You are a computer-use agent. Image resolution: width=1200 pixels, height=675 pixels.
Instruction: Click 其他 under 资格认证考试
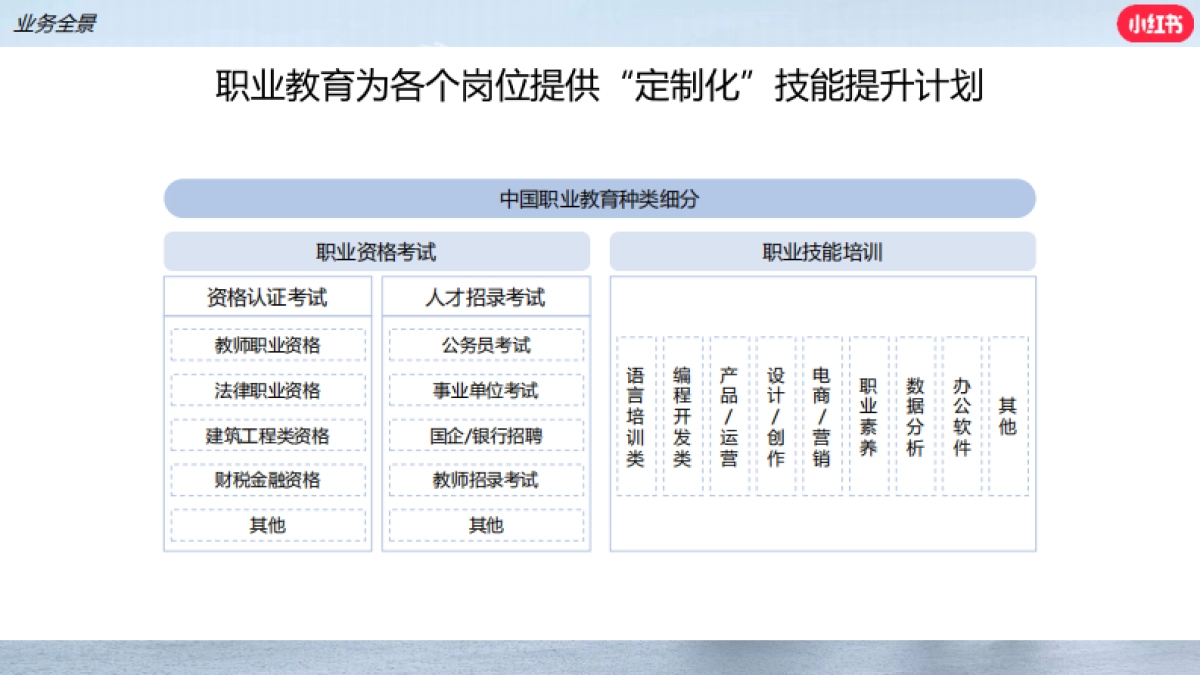click(x=267, y=524)
